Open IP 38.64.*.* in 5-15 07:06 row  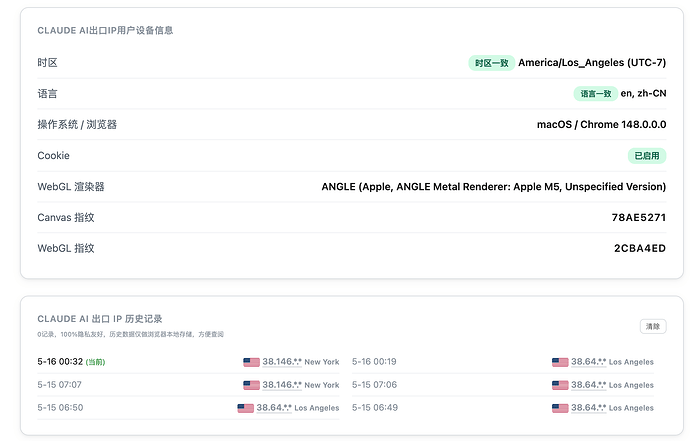(x=588, y=385)
